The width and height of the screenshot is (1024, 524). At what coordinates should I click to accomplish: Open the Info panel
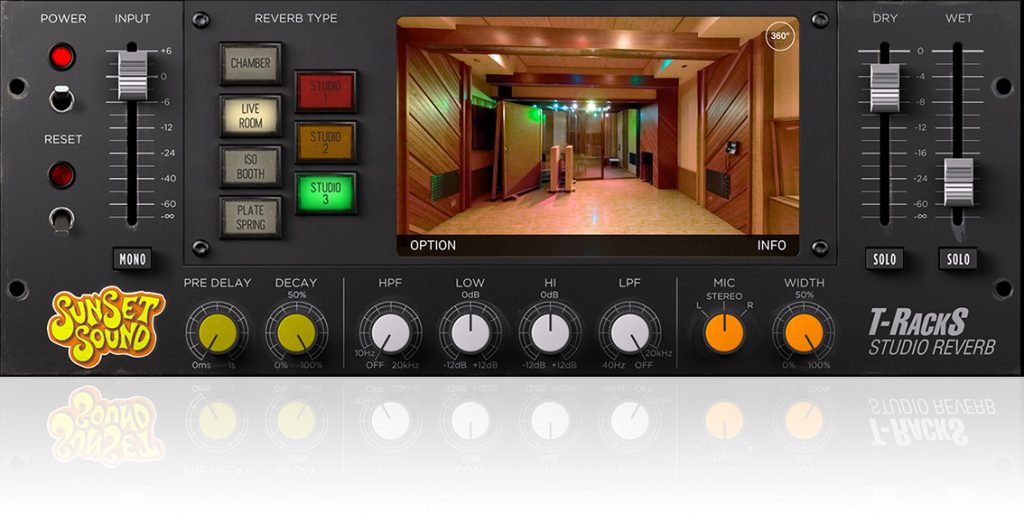(771, 245)
